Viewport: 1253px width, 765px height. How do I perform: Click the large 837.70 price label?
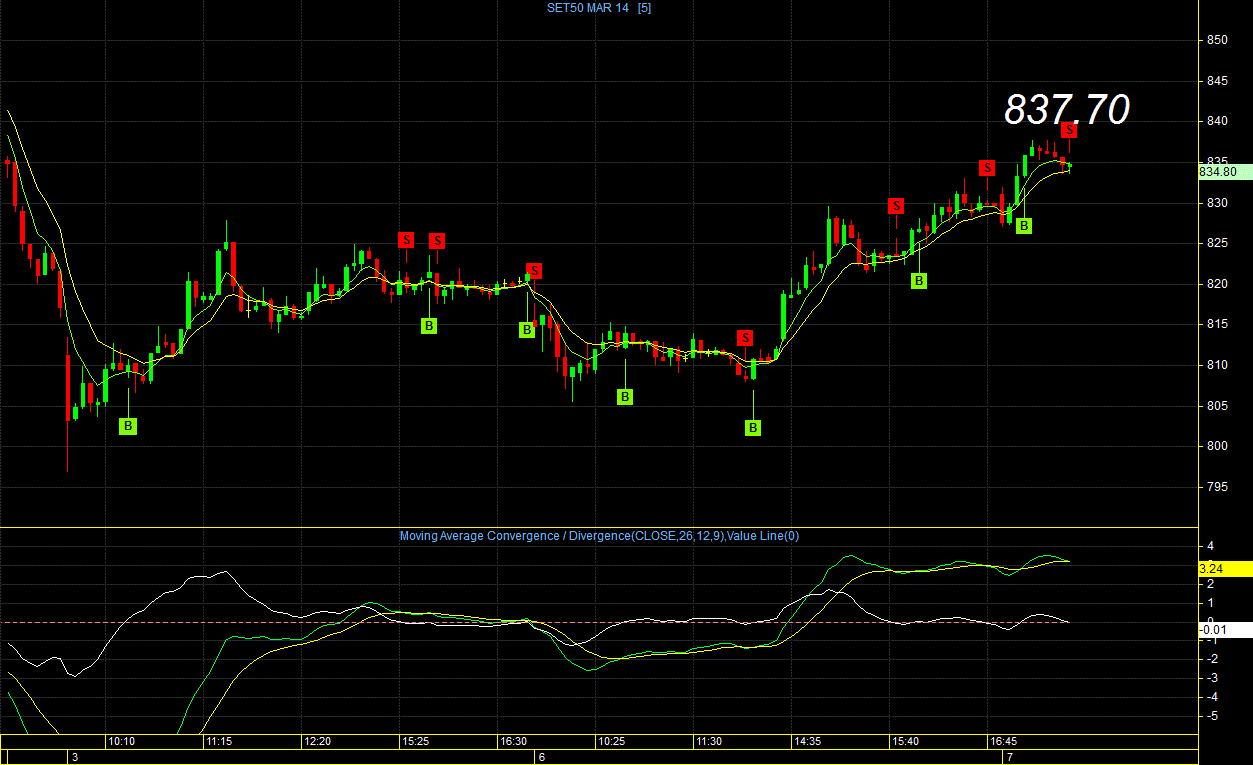tap(1066, 109)
